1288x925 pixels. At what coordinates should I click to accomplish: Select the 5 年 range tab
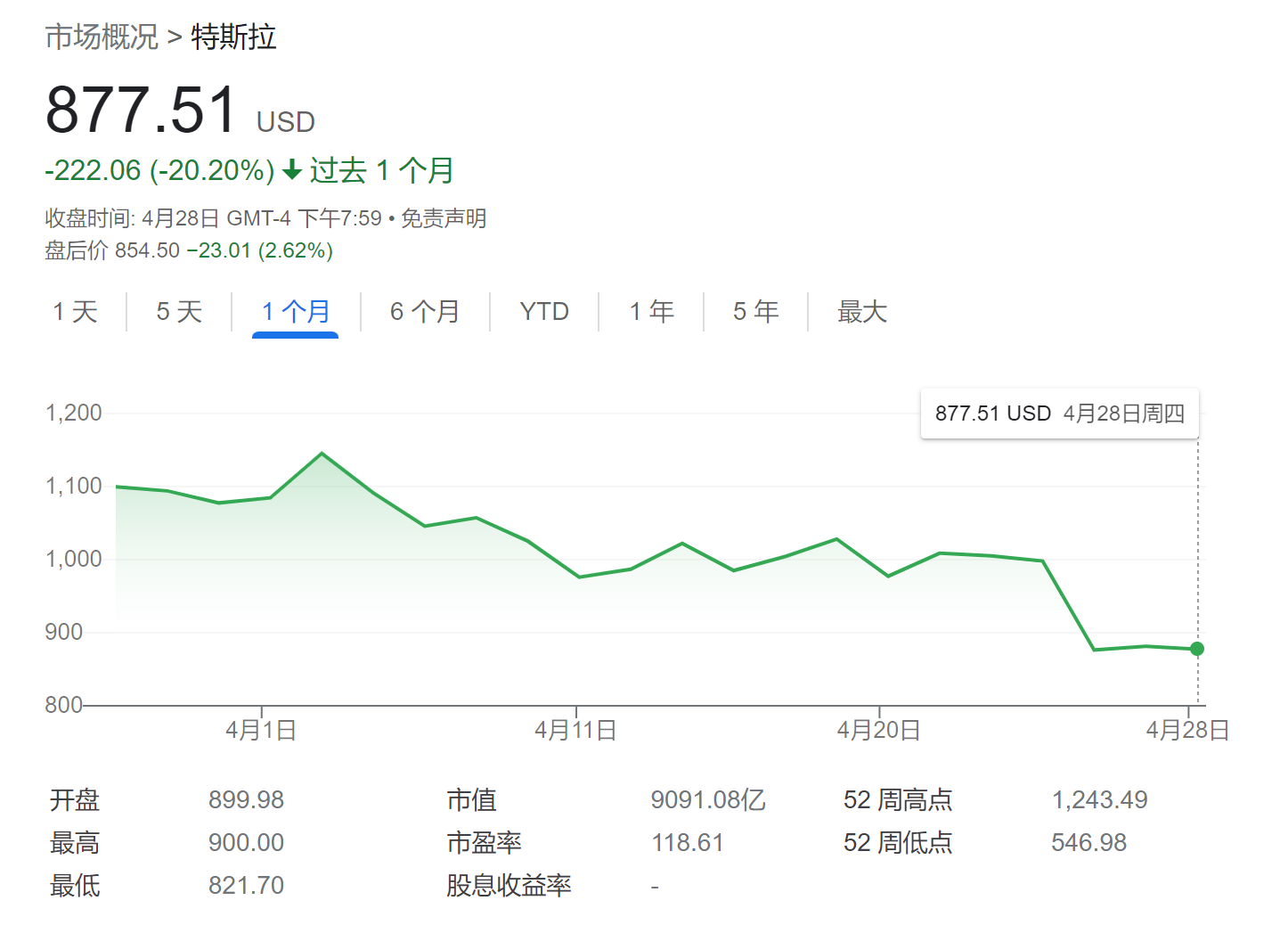tap(755, 312)
